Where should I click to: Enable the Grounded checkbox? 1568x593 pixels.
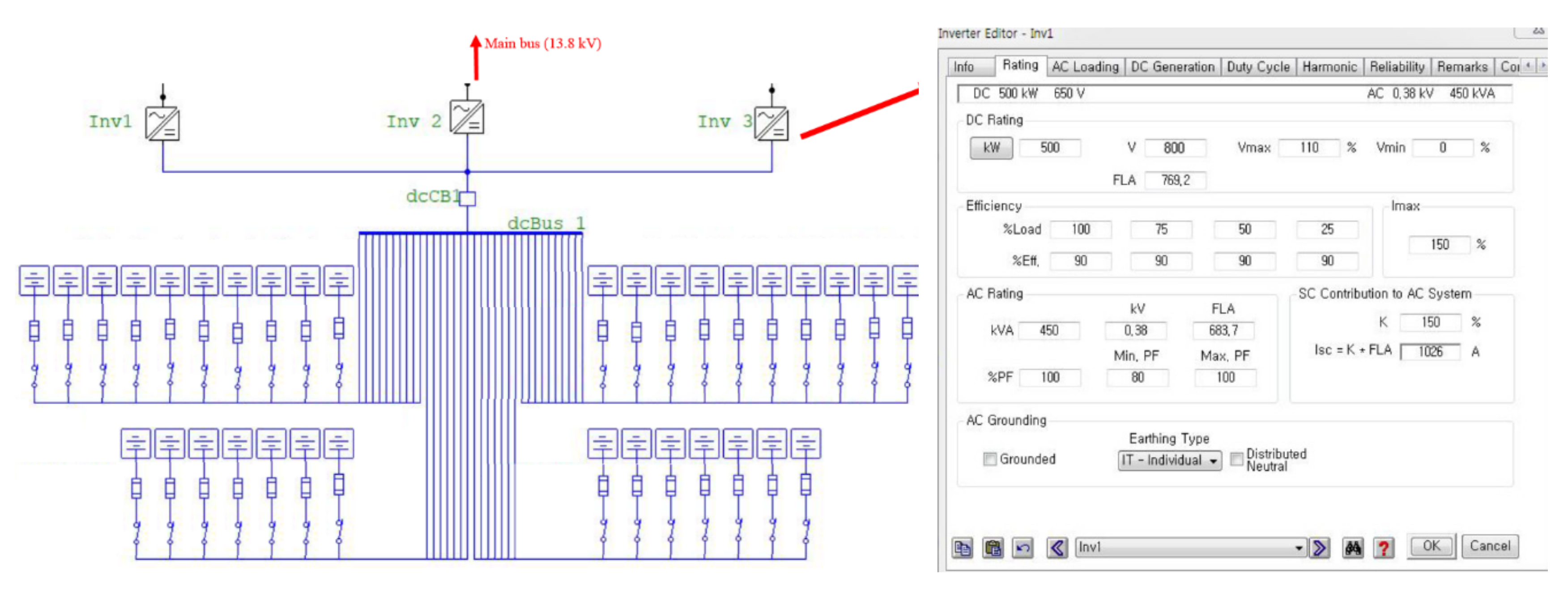click(990, 459)
